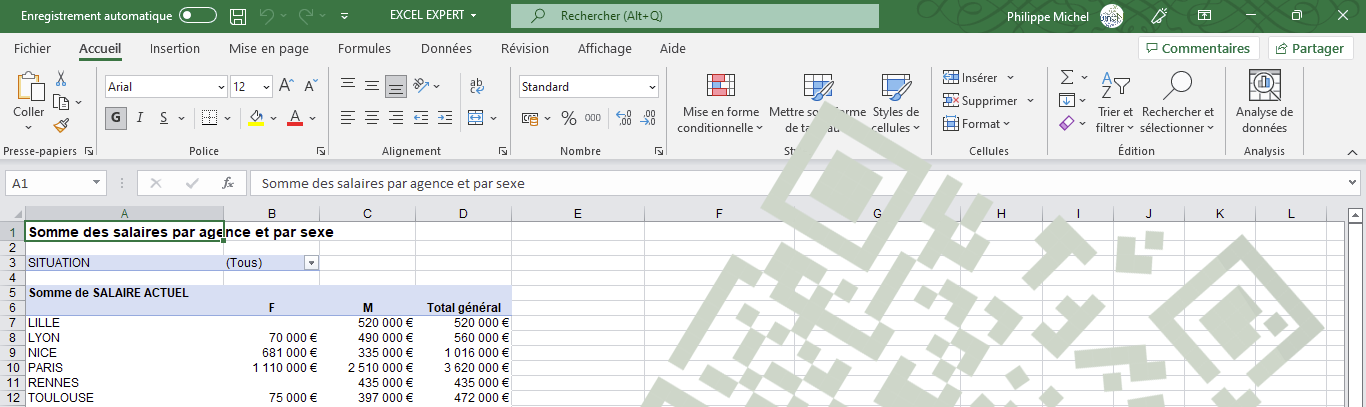Screen dimensions: 1366x407
Task: Open the Standard number format dropdown
Action: 652,87
